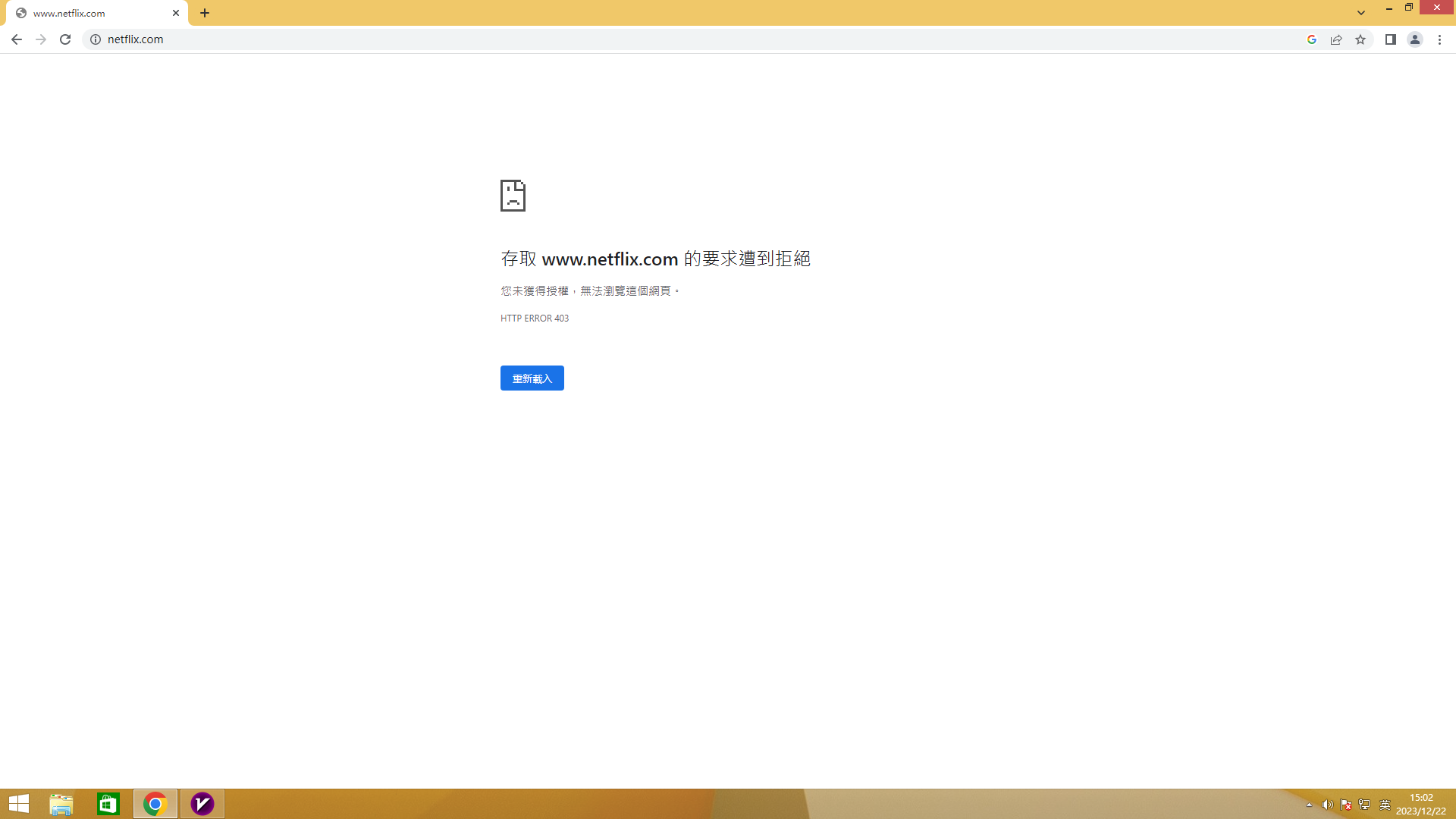
Task: Open the network tray icon
Action: [1364, 805]
